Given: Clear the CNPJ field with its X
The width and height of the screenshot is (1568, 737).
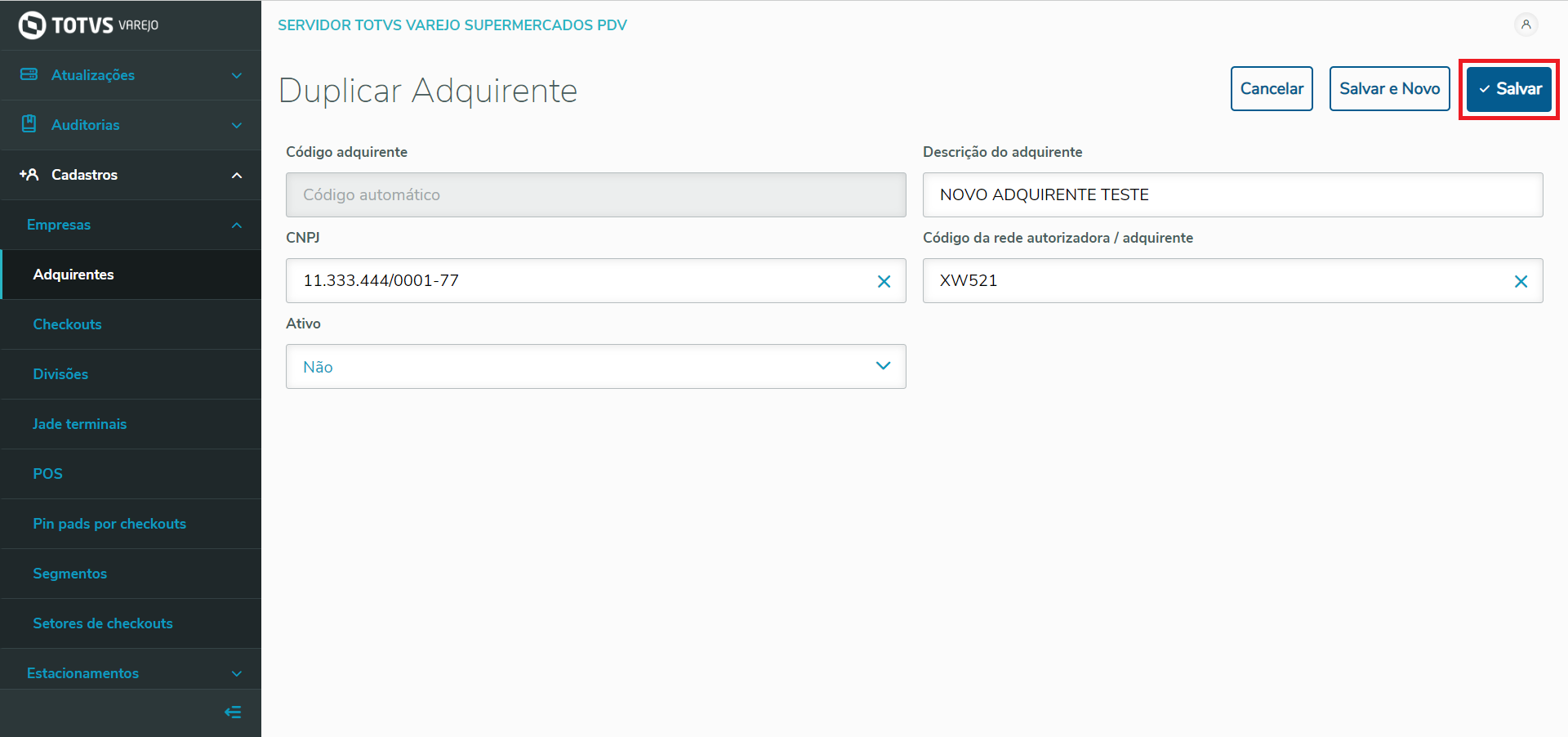Looking at the screenshot, I should coord(884,281).
